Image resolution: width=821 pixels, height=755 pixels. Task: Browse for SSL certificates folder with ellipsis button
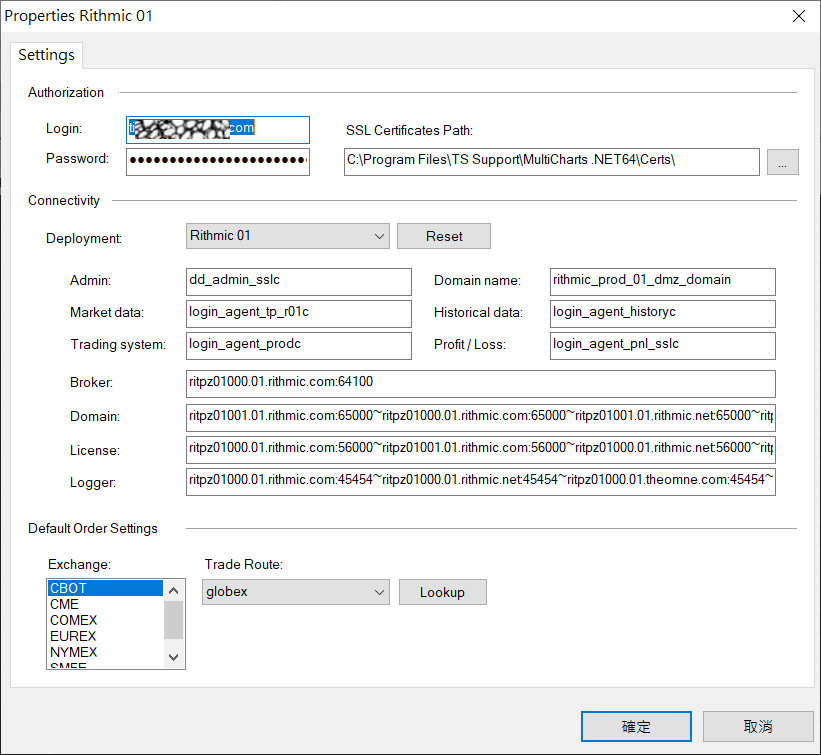pyautogui.click(x=783, y=162)
